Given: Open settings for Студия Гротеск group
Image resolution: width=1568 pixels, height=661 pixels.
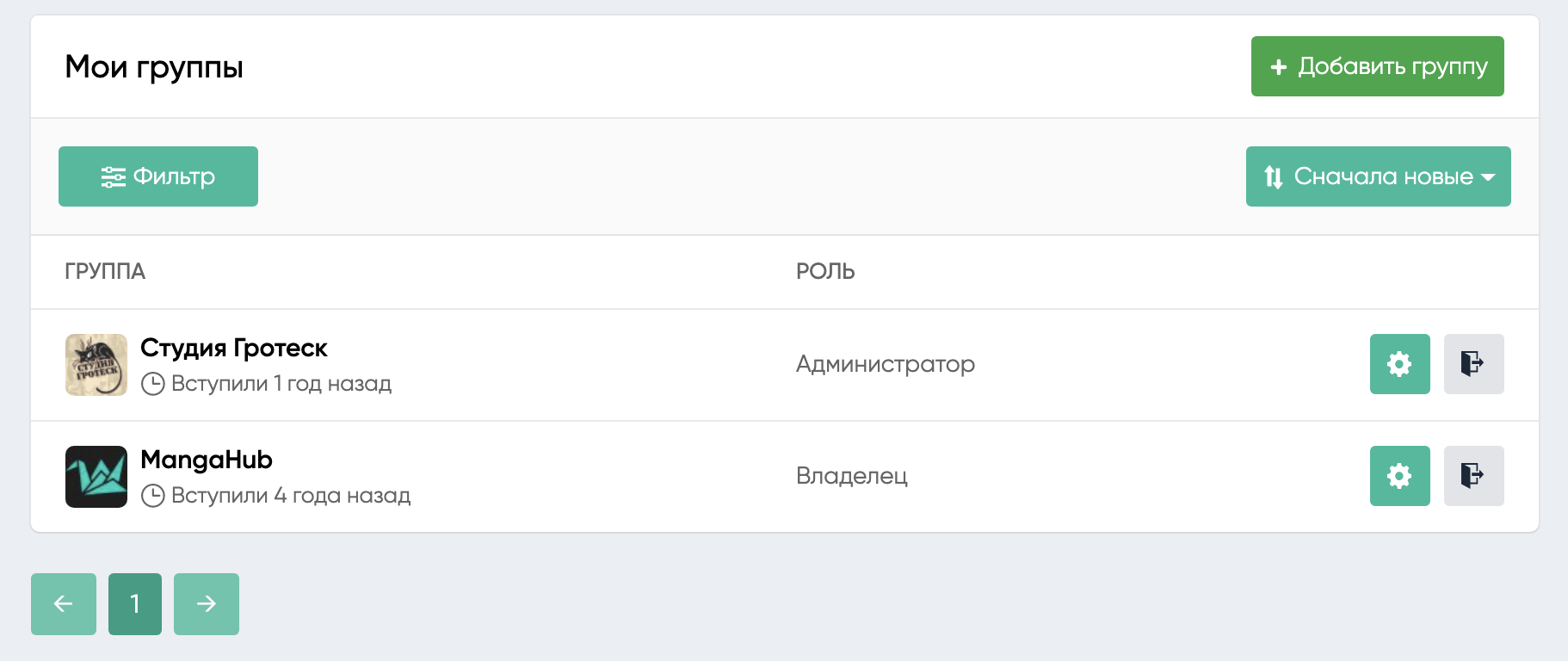Looking at the screenshot, I should point(1399,364).
